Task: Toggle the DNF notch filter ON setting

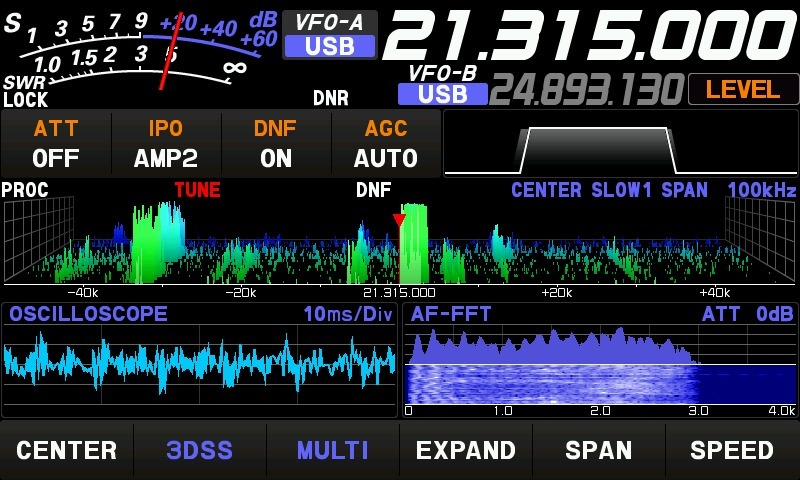Action: [274, 144]
